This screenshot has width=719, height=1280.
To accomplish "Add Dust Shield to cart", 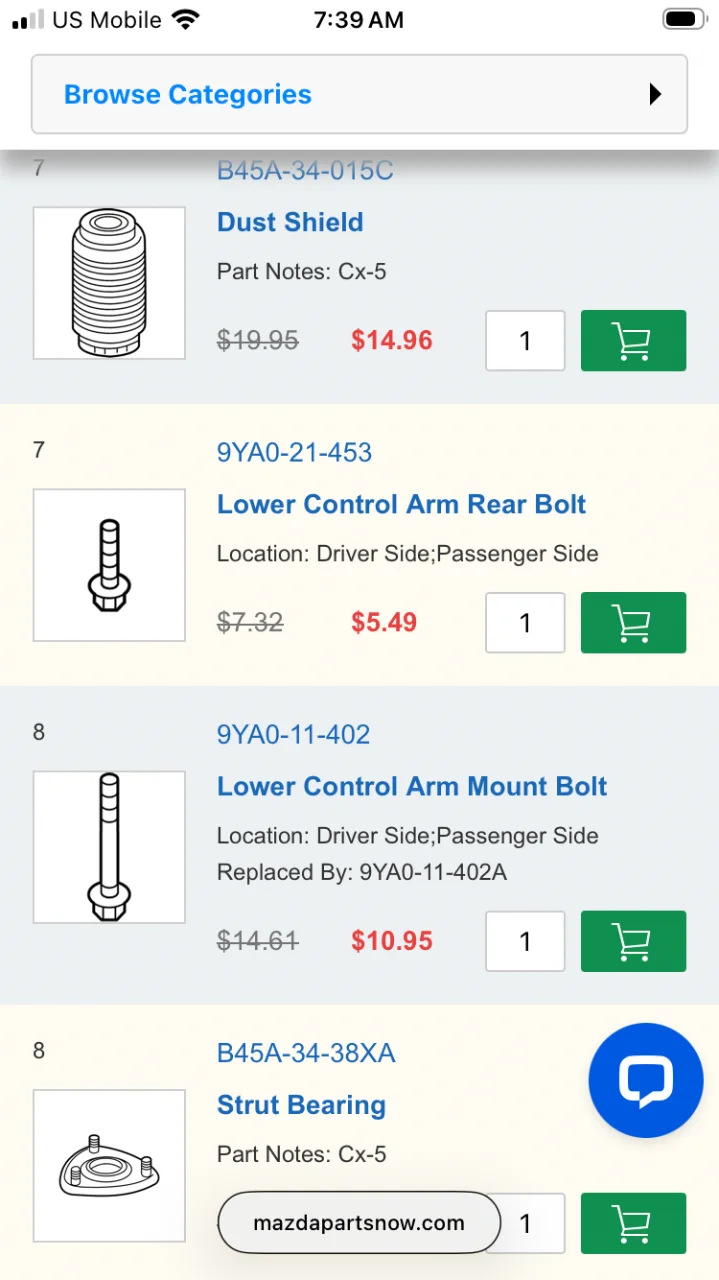I will [633, 341].
